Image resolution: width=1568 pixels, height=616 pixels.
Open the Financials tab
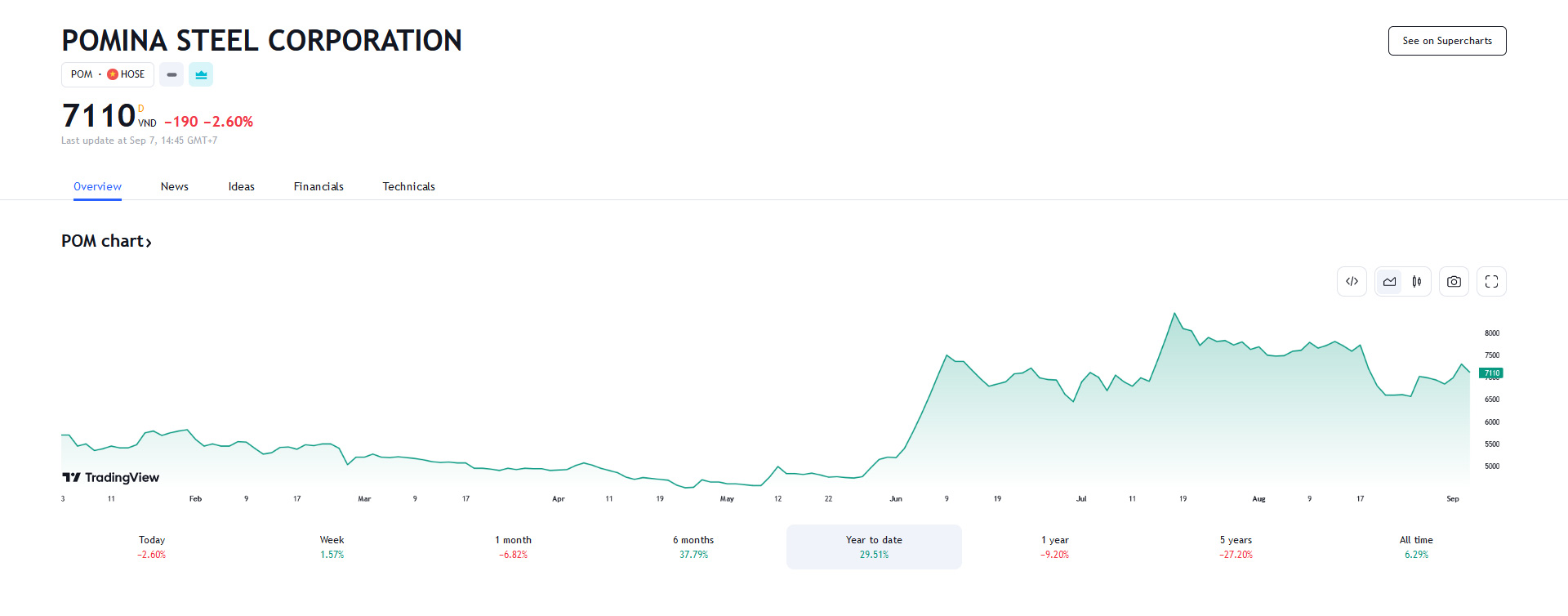coord(318,186)
